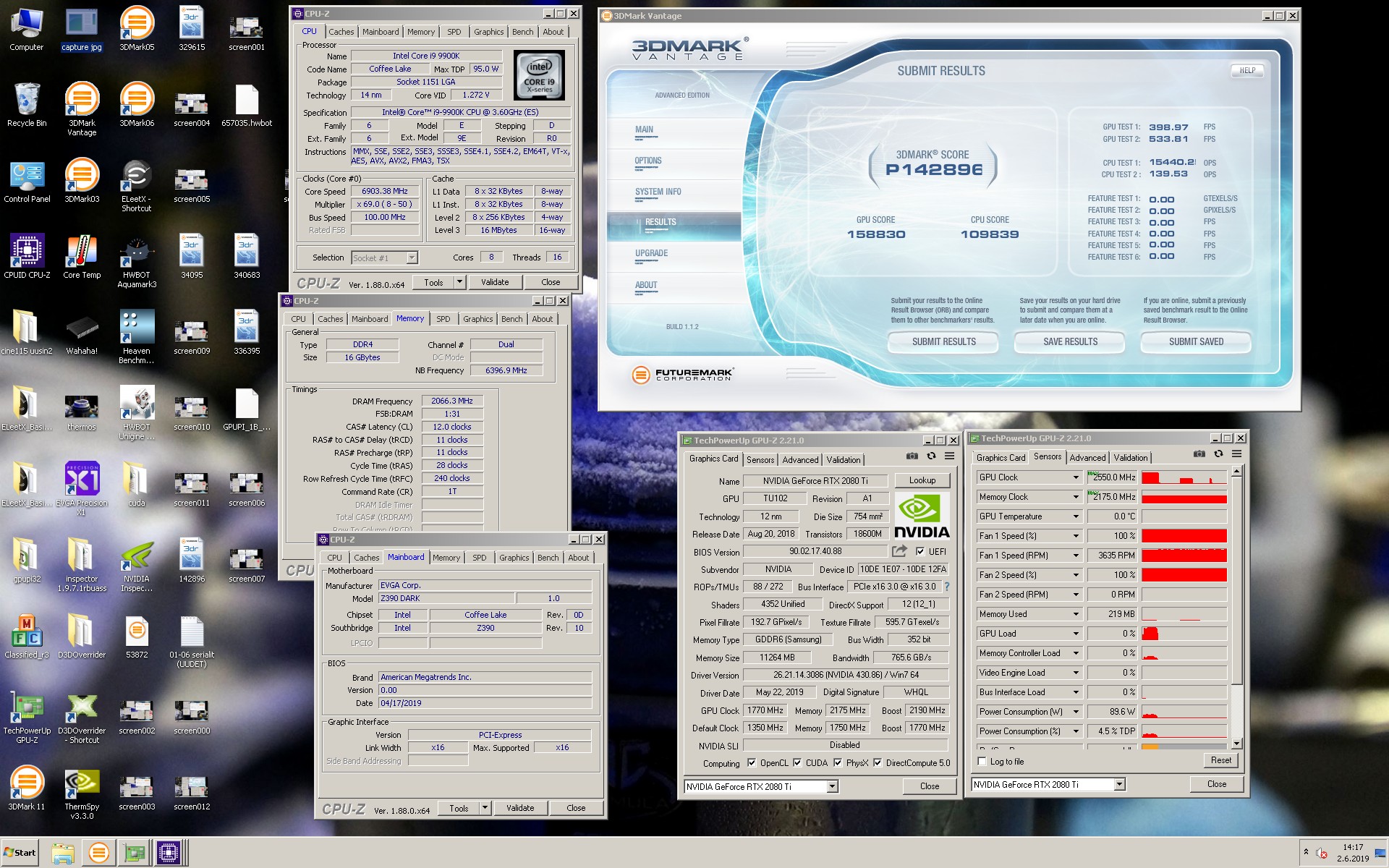Toggle the UEFI checkbox in GPU-Z
The image size is (1389, 868).
coord(919,551)
